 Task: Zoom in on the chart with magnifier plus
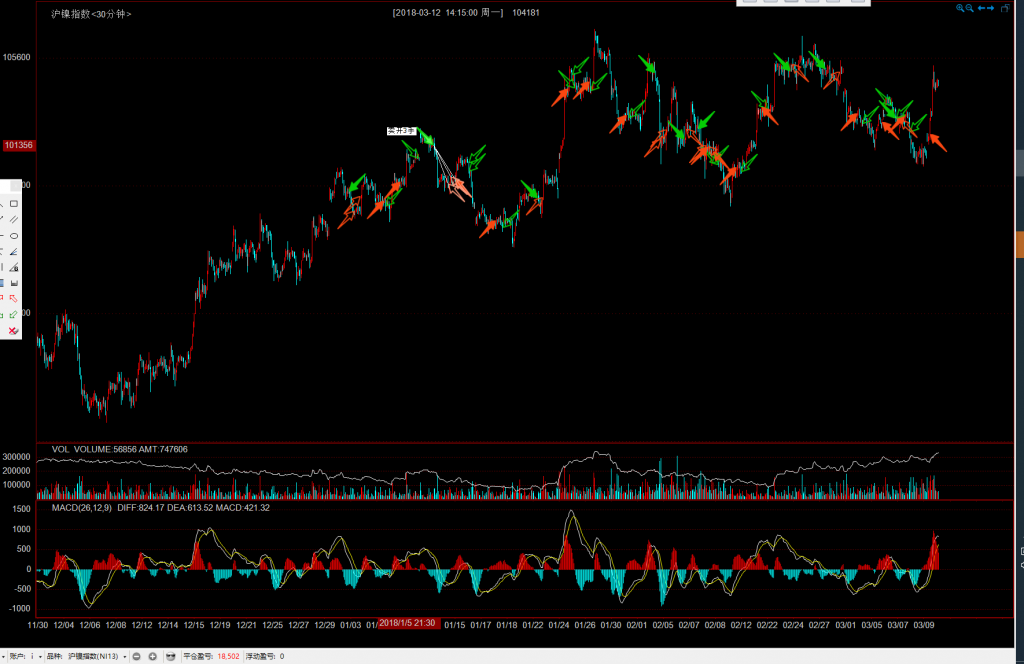(x=960, y=8)
